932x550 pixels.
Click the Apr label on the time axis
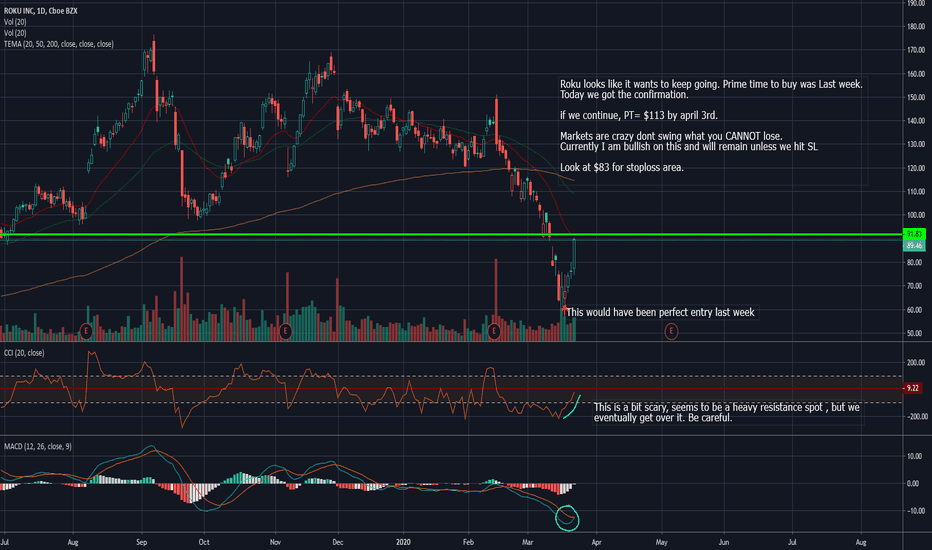(x=596, y=542)
